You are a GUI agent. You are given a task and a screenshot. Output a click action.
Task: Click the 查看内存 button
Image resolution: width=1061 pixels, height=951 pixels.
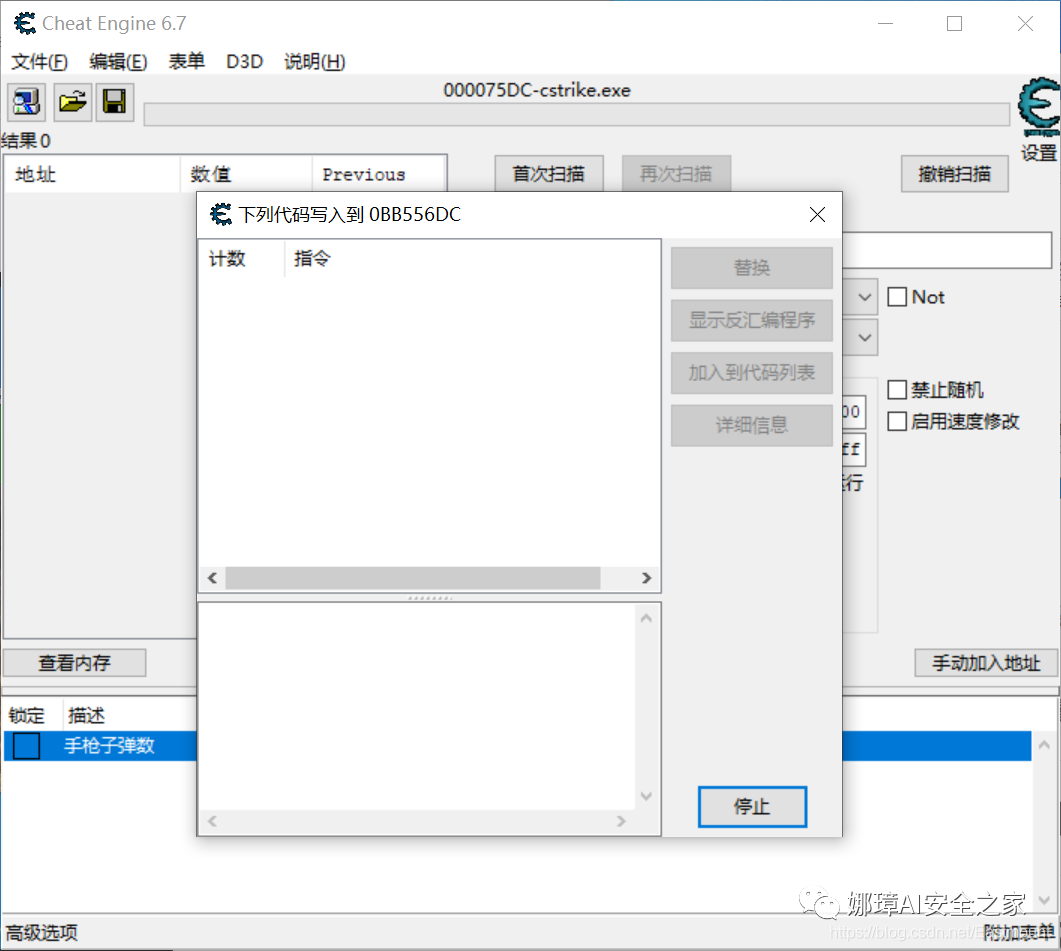click(x=74, y=663)
